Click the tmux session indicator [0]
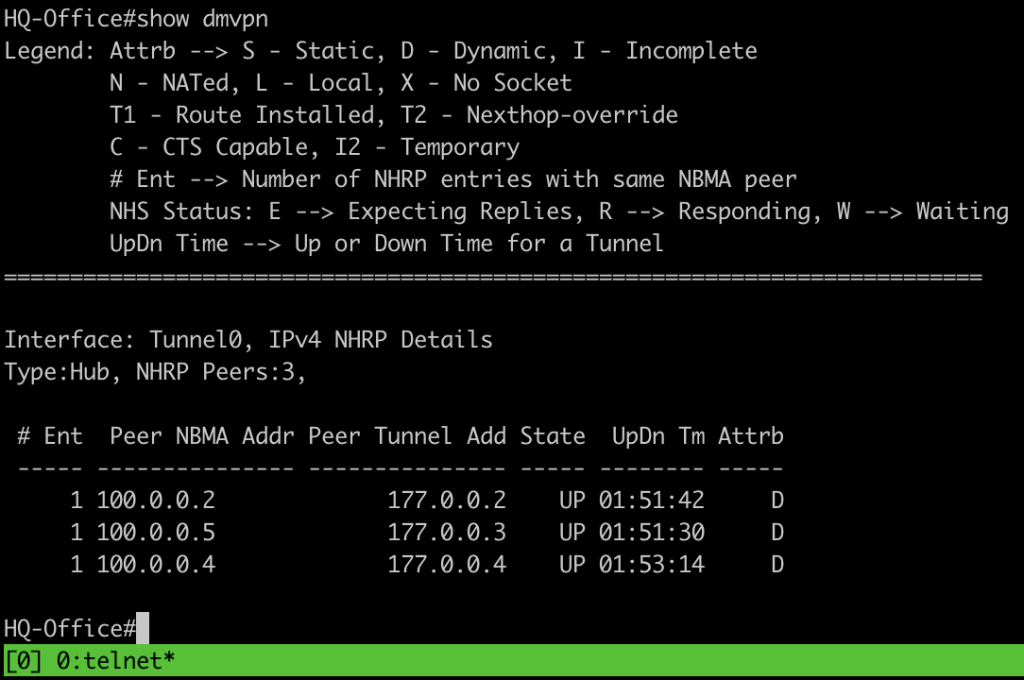The image size is (1024, 680). (23, 660)
